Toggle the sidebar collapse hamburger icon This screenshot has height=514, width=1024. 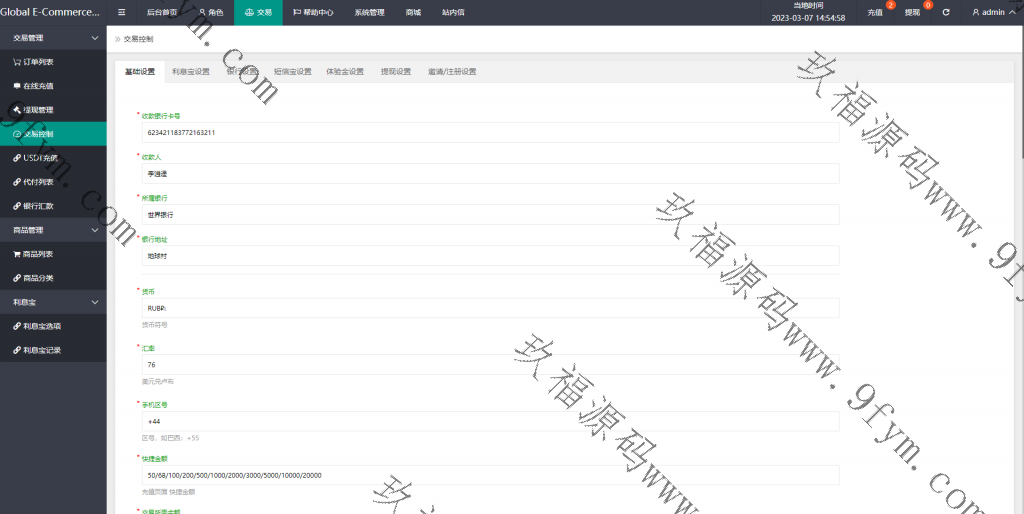click(122, 12)
